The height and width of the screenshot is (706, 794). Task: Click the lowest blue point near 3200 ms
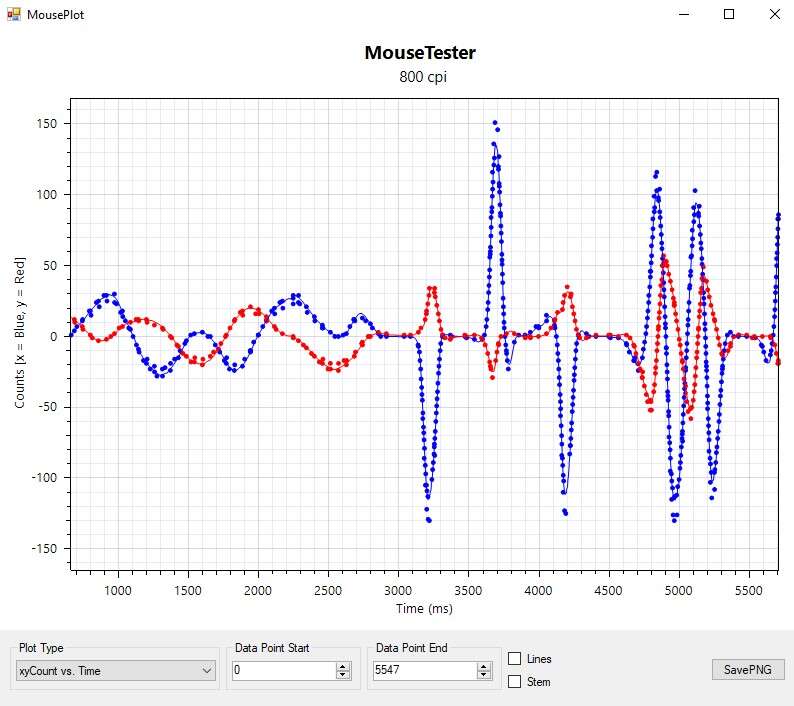[x=429, y=521]
